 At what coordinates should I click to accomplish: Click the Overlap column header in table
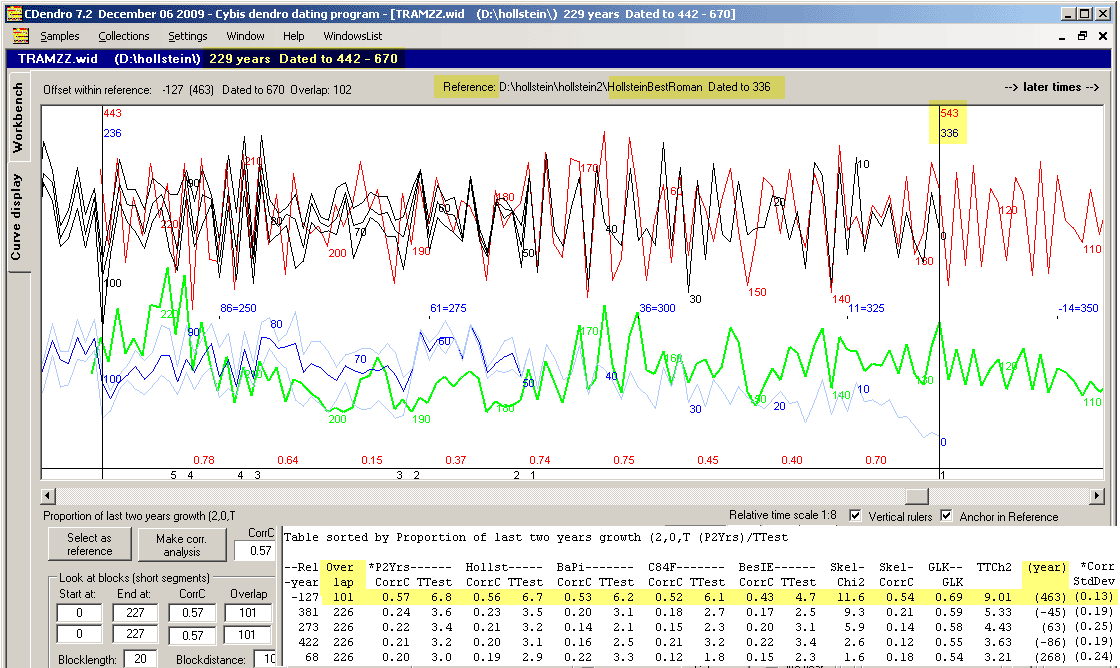[x=341, y=574]
